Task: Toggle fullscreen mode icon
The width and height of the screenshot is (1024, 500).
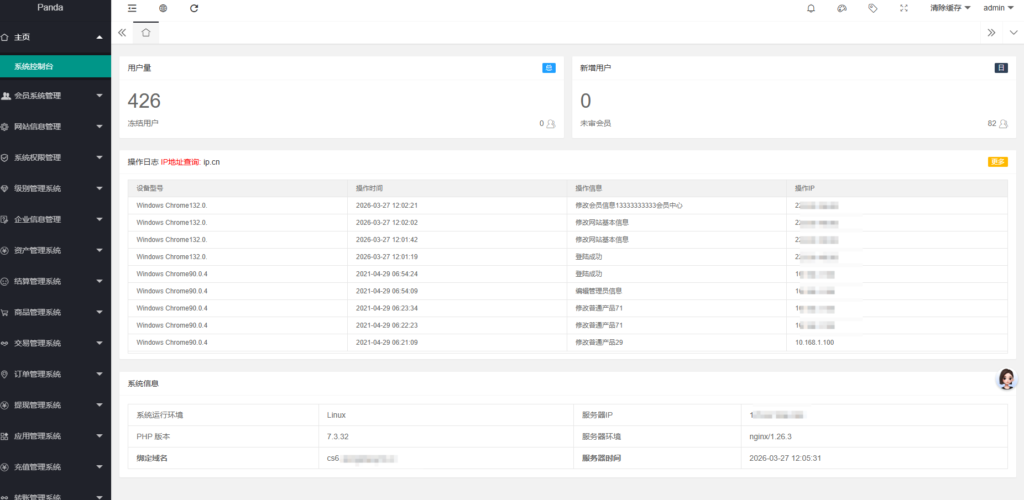Action: coord(904,8)
